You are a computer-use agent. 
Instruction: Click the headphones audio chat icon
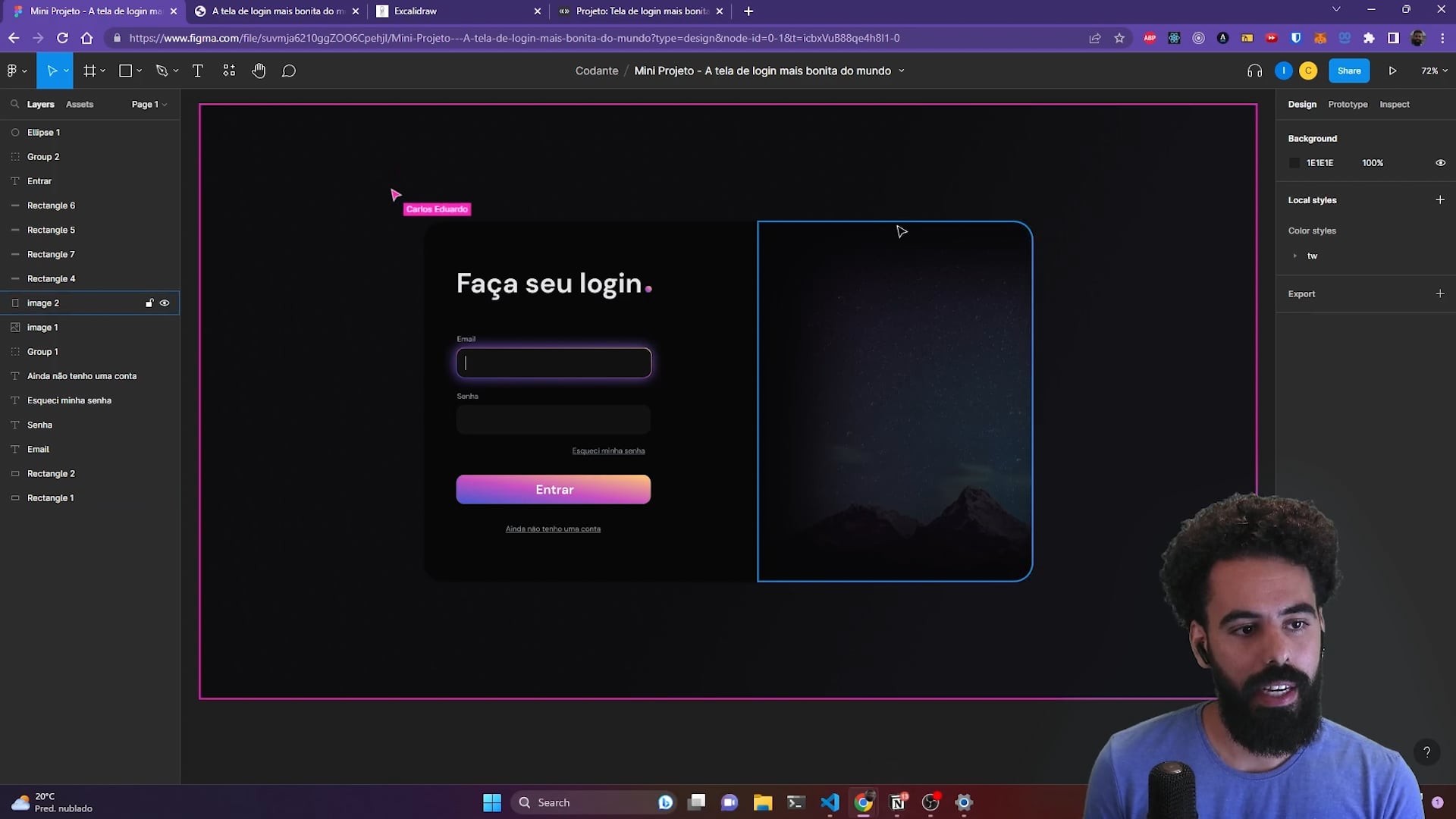tap(1254, 71)
